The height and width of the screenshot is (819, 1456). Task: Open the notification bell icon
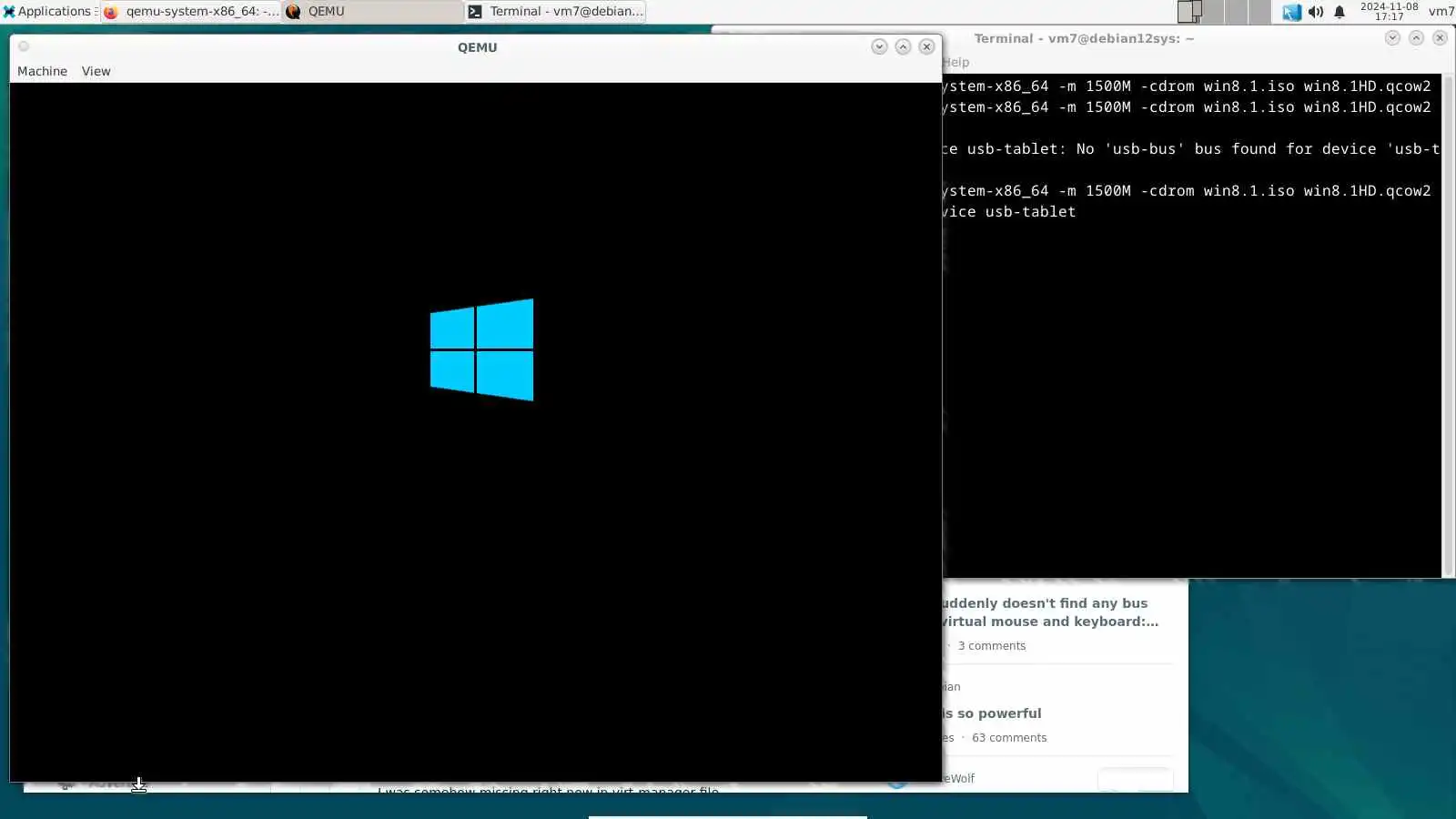(x=1340, y=12)
